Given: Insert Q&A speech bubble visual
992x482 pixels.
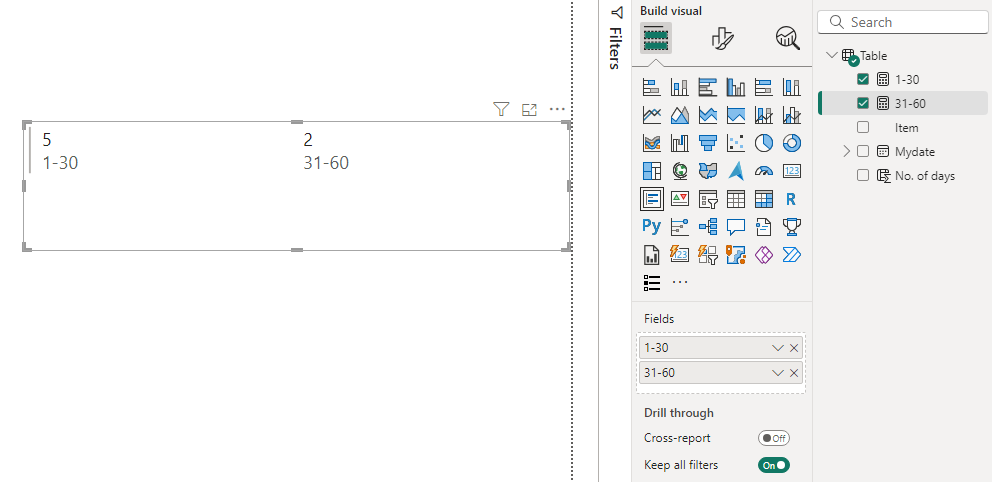Looking at the screenshot, I should 736,226.
